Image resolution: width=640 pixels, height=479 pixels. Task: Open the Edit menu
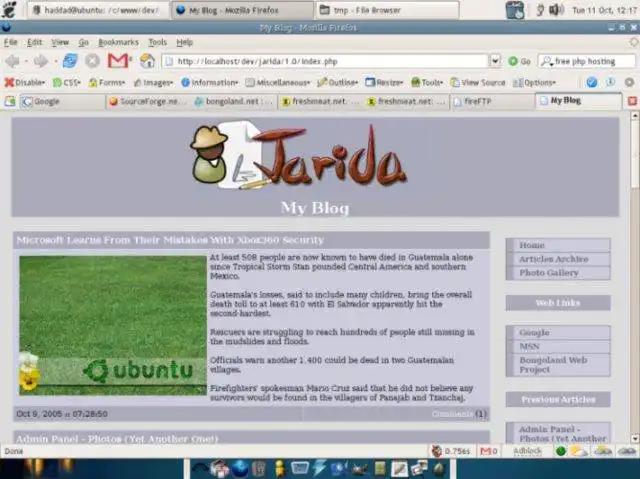point(35,42)
